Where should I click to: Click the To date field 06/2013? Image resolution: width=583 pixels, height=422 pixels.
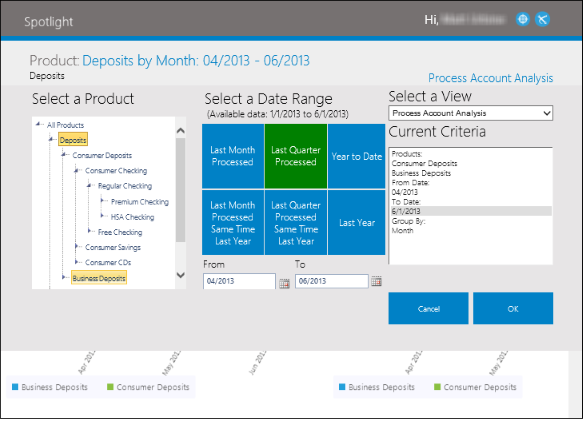(332, 281)
